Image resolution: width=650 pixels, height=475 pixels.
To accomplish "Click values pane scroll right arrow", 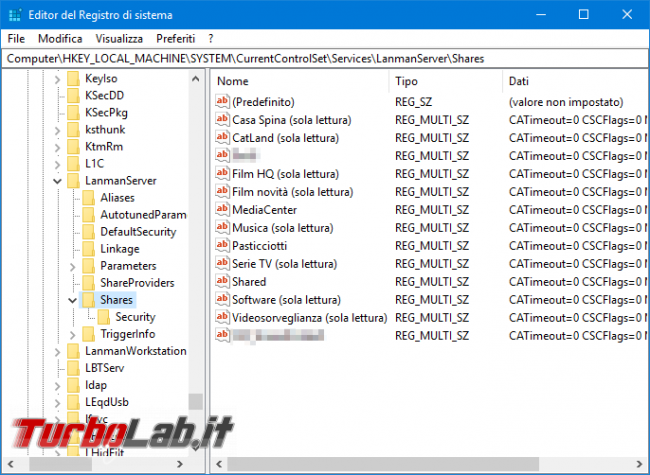I will pos(640,464).
